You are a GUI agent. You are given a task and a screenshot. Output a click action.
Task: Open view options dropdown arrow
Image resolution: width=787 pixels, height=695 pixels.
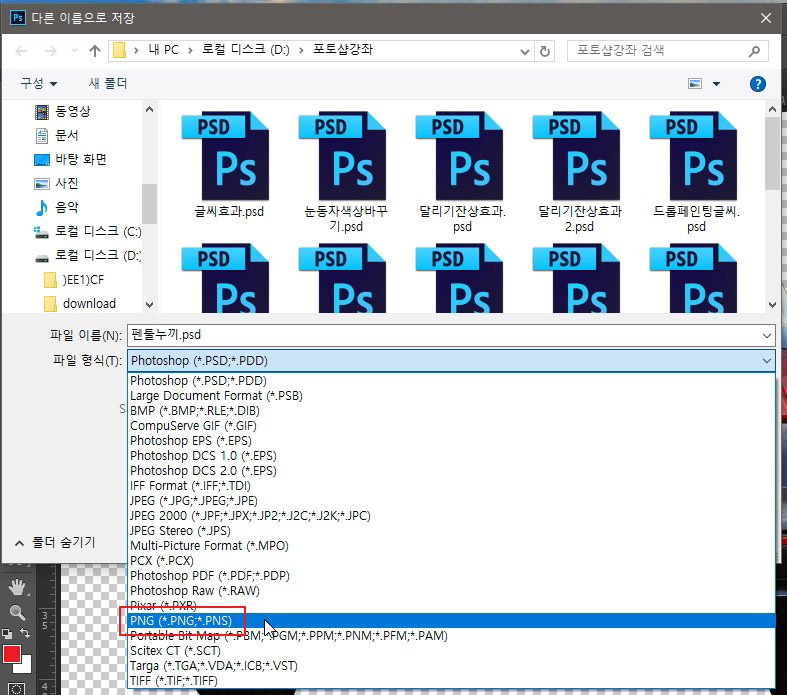point(716,84)
